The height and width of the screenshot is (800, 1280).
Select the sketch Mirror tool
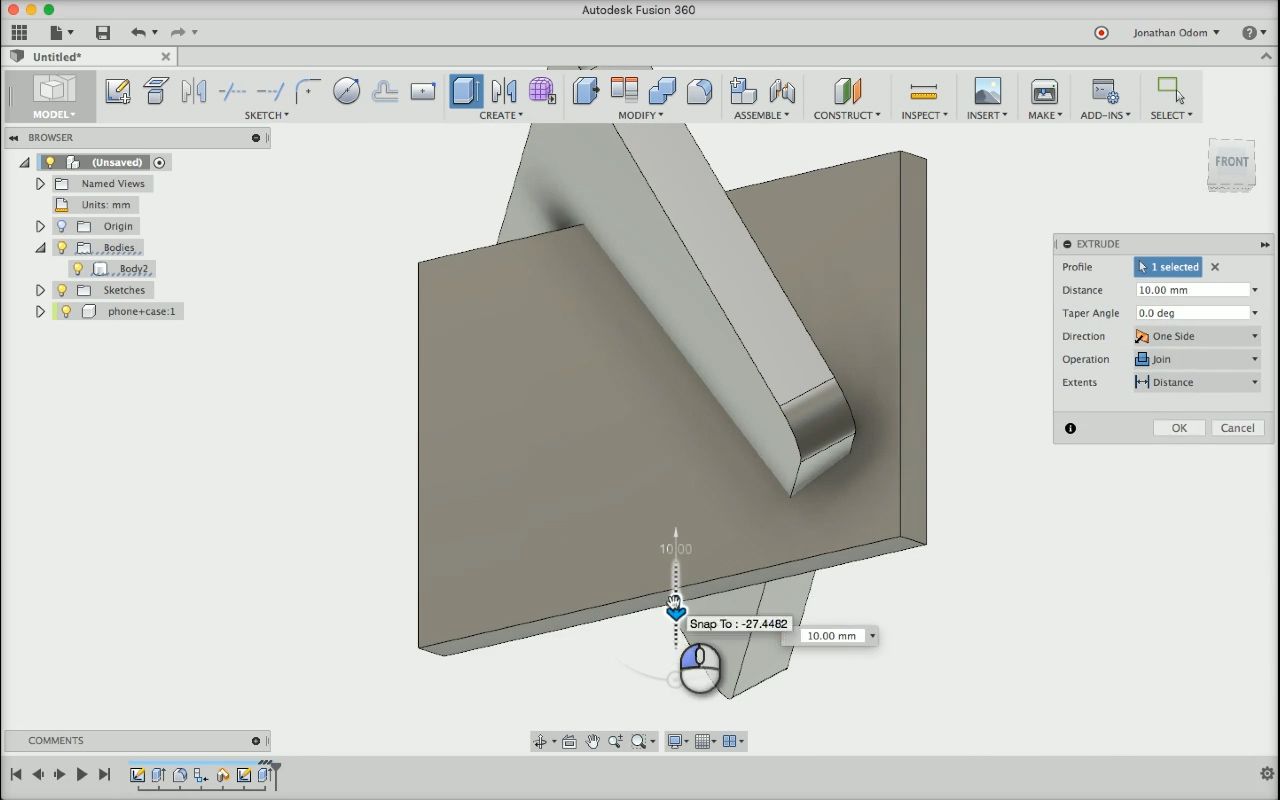click(x=194, y=91)
